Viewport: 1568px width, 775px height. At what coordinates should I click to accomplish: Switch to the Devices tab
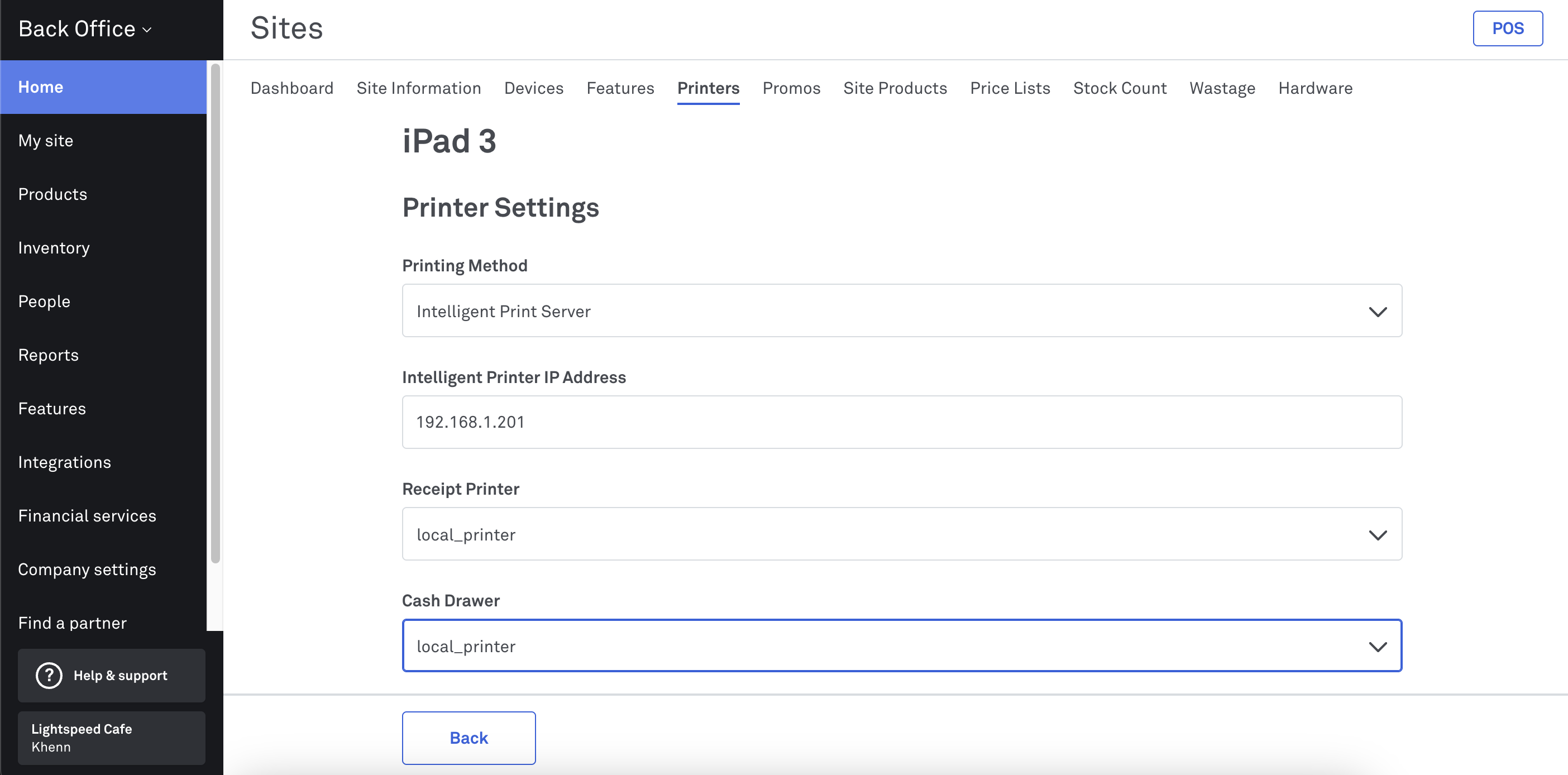[534, 88]
